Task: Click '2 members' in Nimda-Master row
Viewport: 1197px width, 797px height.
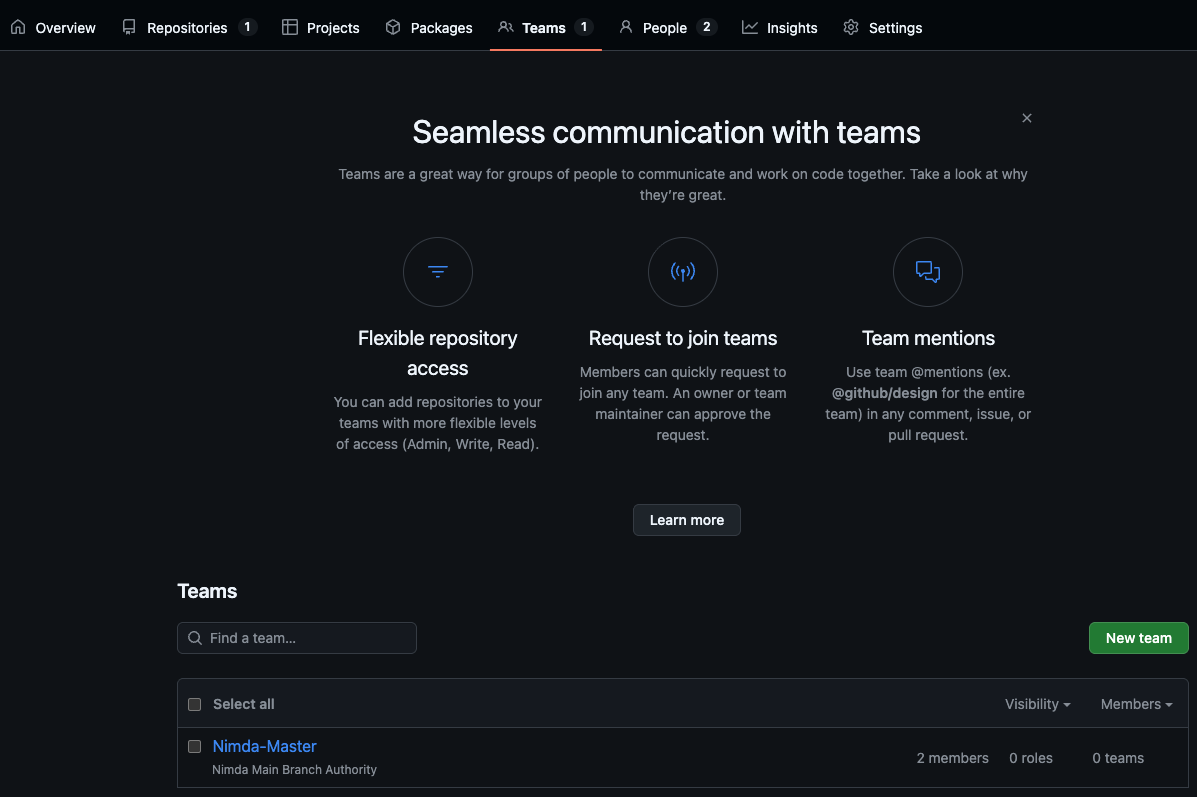Action: [952, 758]
